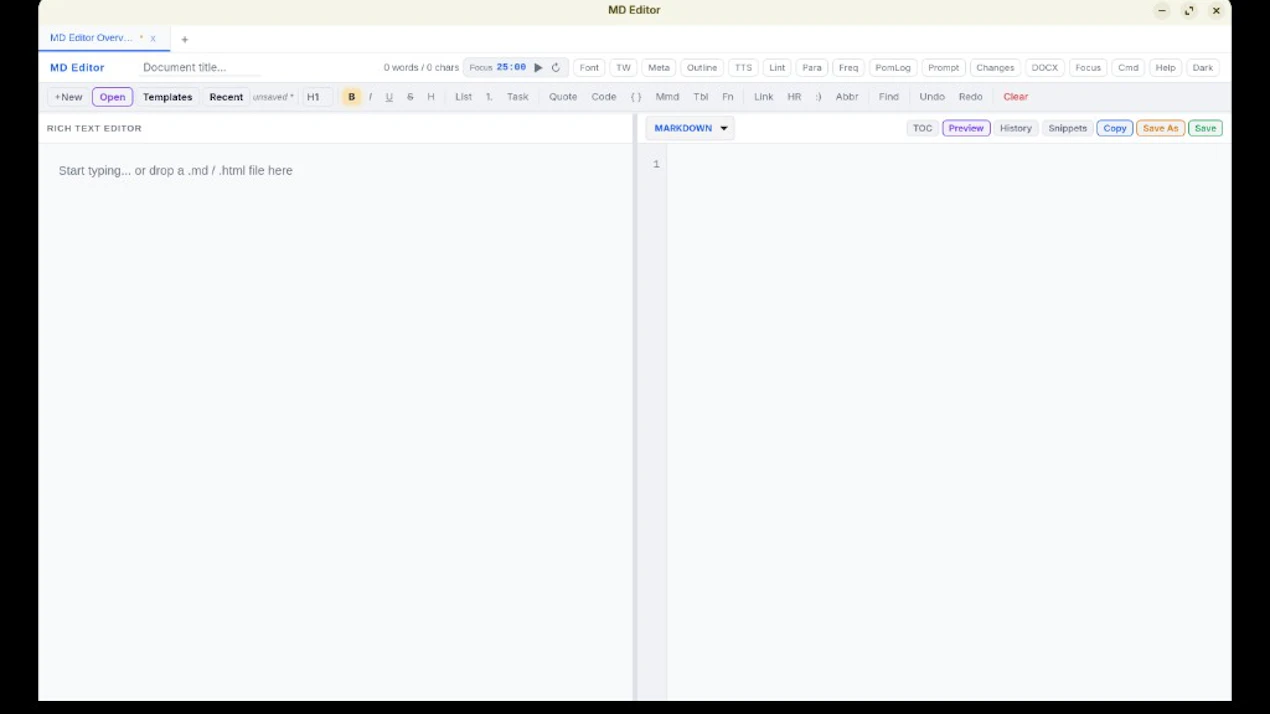
Task: Toggle italic formatting
Action: tap(370, 97)
